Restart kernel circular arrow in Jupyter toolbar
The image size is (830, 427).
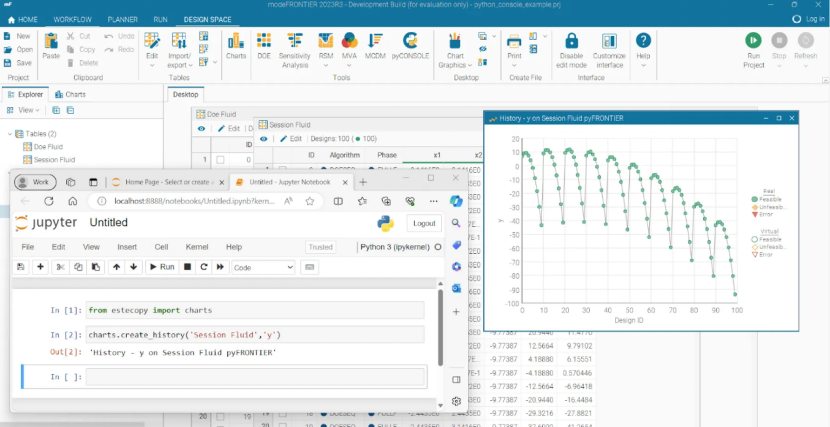click(203, 267)
